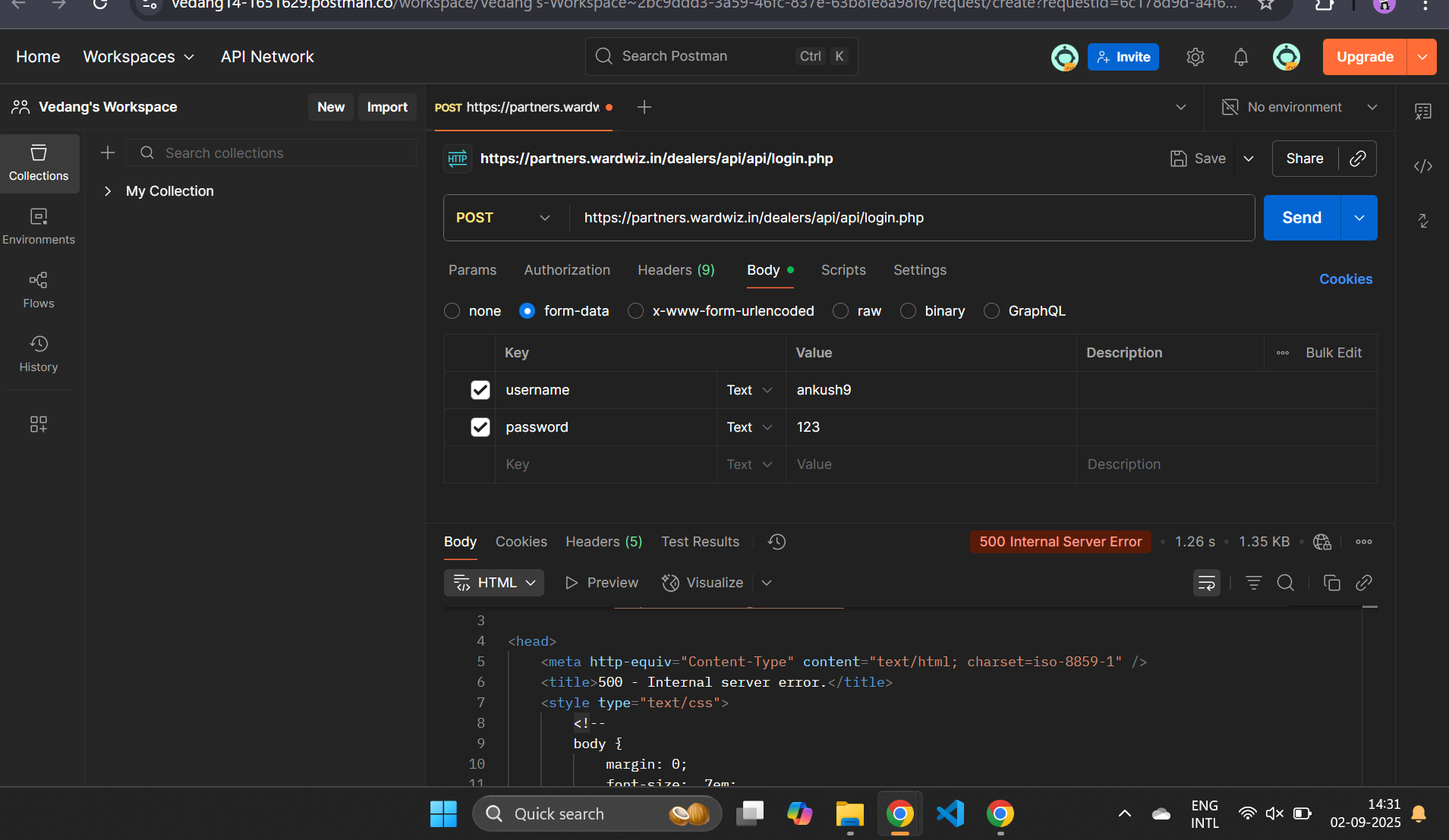Open the response Test Results tab
Viewport: 1449px width, 840px height.
tap(699, 542)
